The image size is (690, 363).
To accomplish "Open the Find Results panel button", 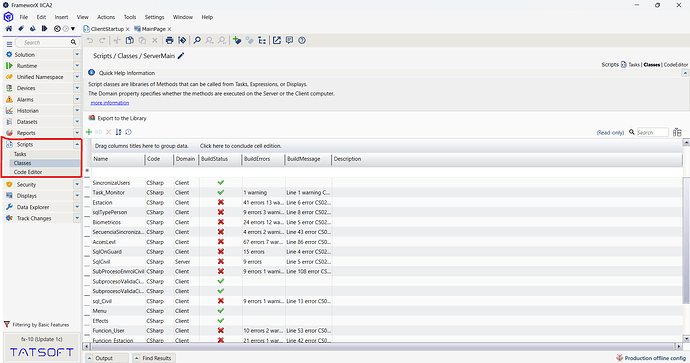I will point(154,358).
